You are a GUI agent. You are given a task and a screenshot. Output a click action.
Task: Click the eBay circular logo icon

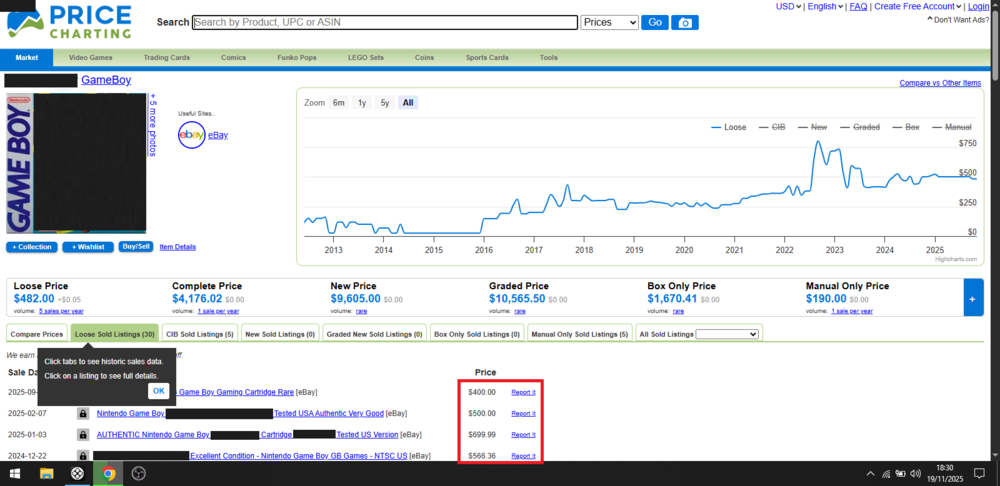pos(191,135)
